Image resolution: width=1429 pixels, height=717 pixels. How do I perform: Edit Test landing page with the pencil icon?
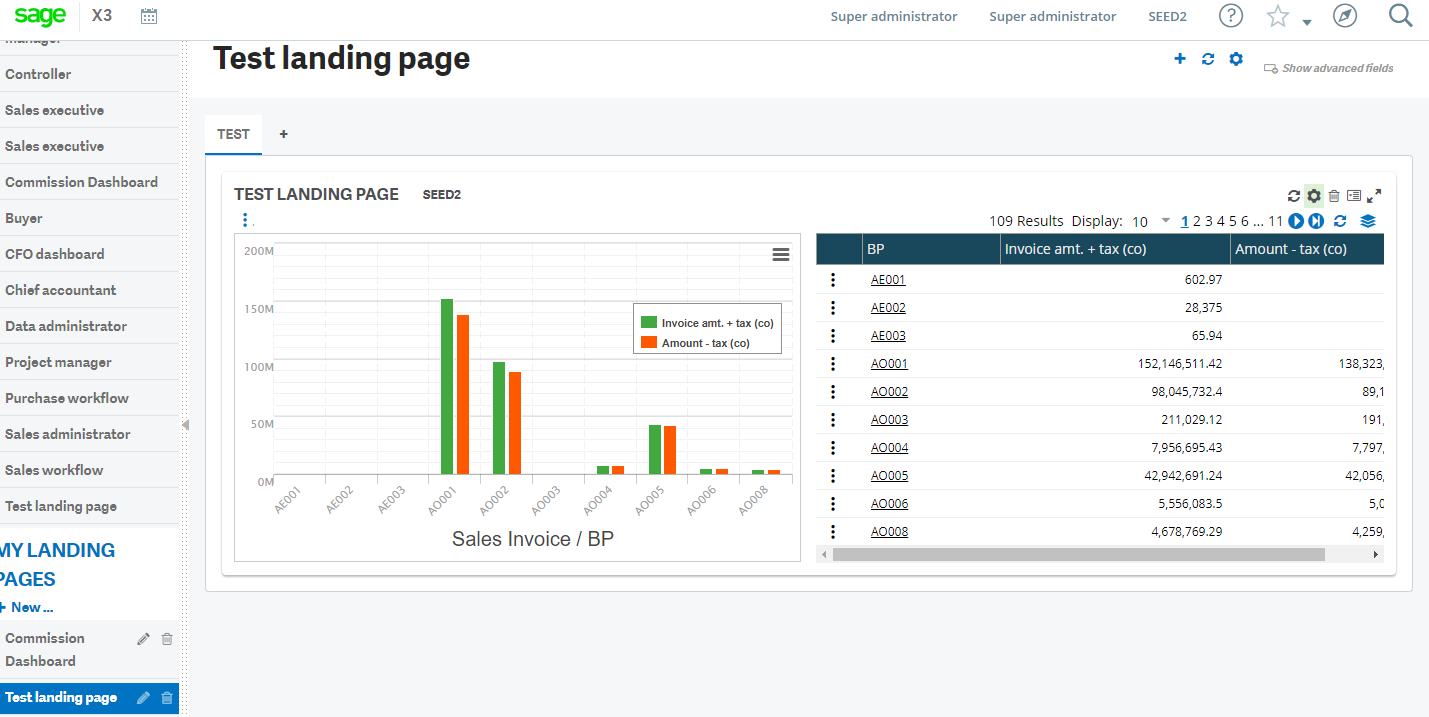[143, 697]
